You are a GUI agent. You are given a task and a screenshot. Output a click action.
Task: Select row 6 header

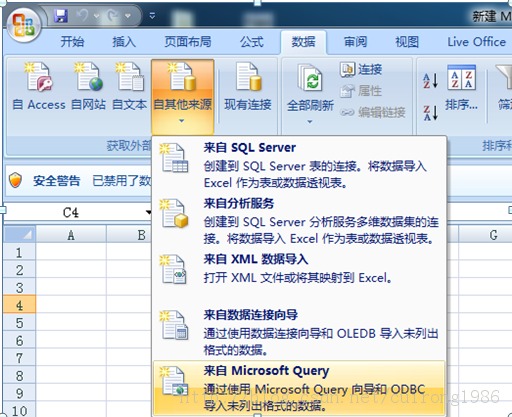(x=20, y=341)
